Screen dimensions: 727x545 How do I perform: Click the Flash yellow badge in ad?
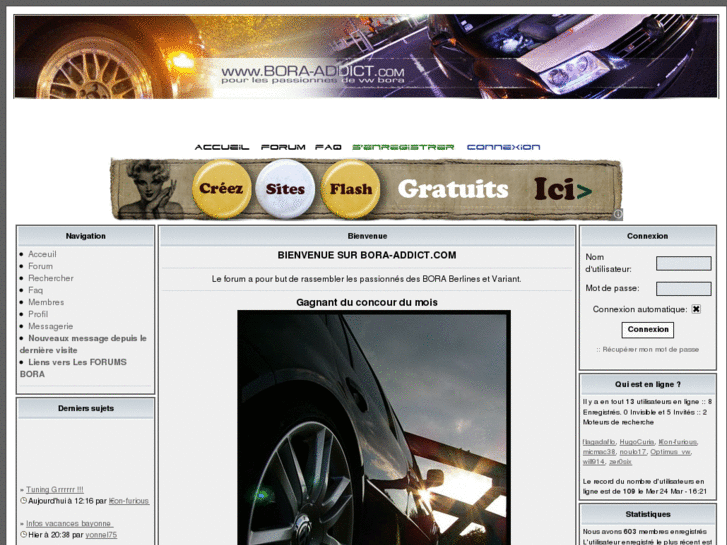coord(351,189)
